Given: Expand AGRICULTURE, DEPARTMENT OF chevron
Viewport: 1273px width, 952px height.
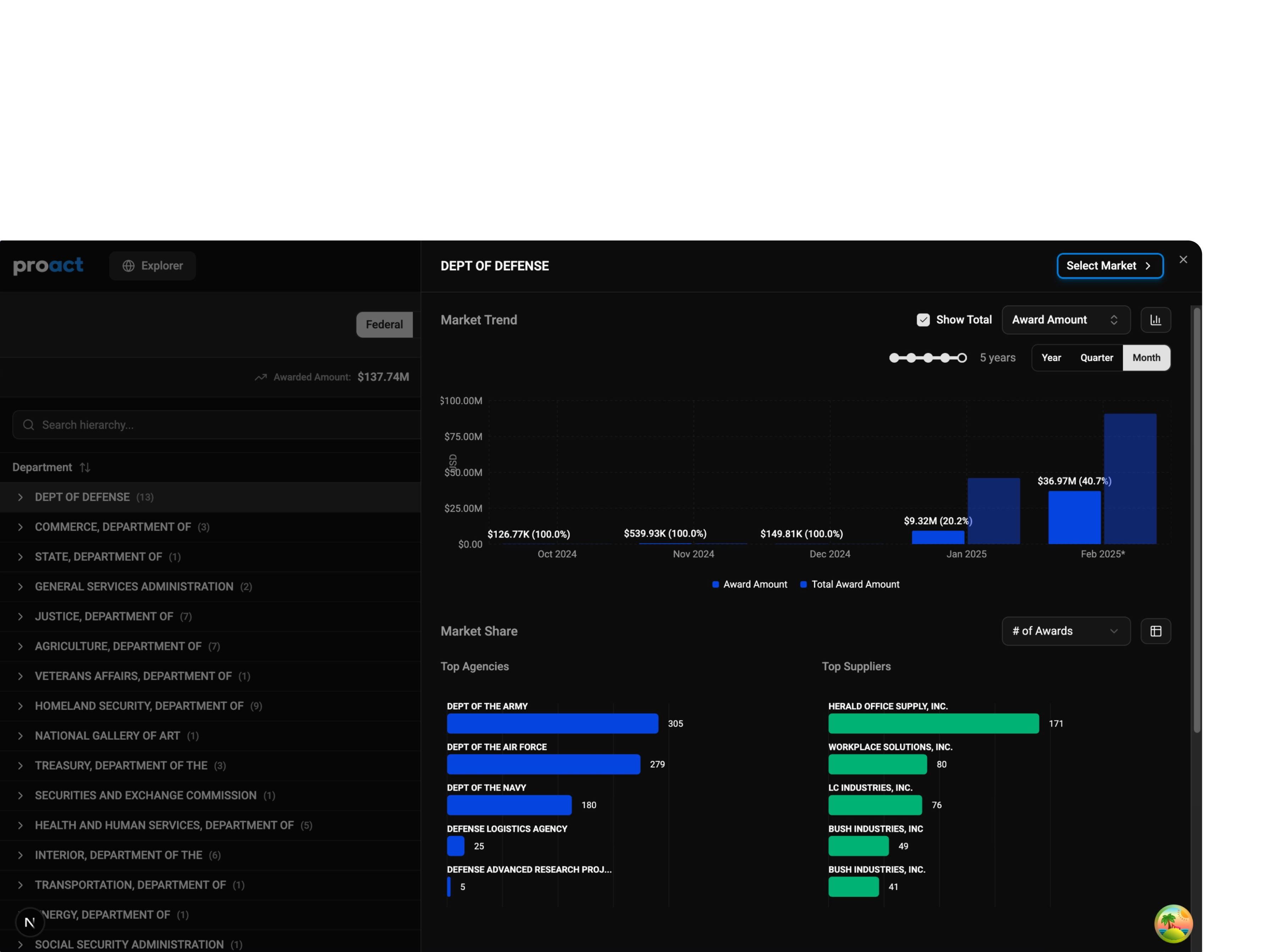Looking at the screenshot, I should [20, 647].
